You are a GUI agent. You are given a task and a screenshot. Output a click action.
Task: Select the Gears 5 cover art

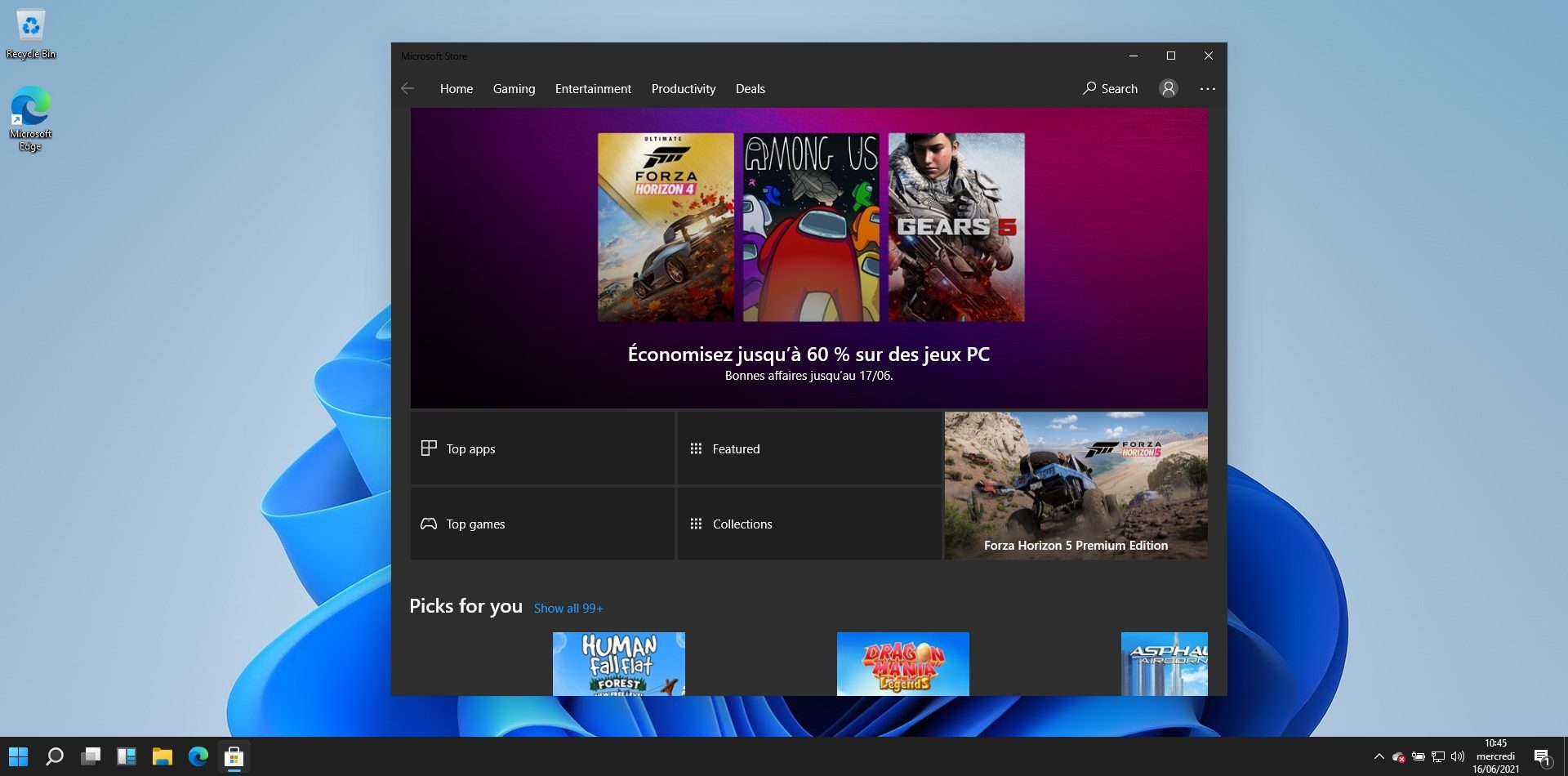(x=956, y=227)
